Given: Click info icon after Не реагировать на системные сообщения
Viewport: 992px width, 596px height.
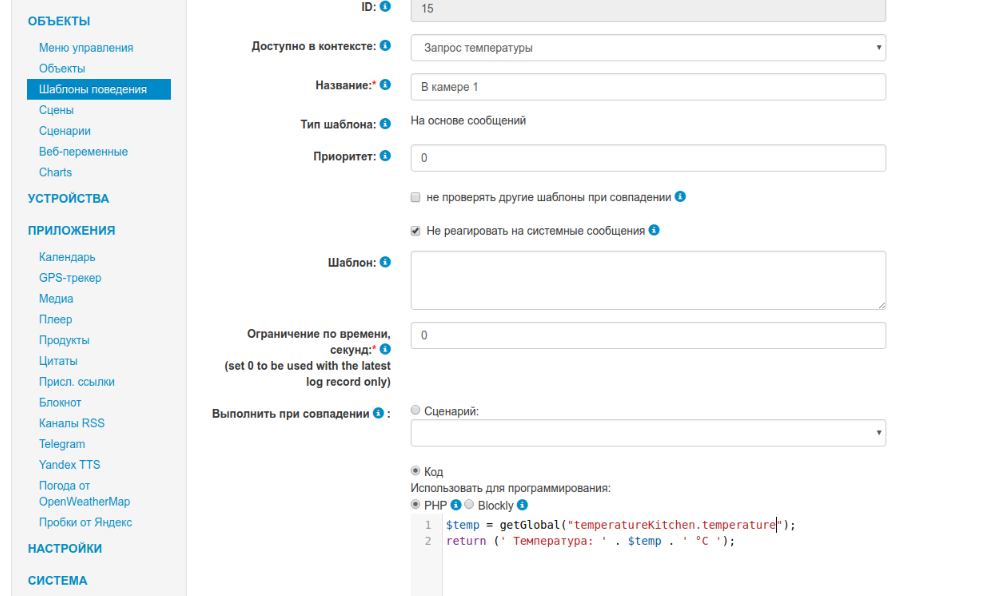Looking at the screenshot, I should tap(654, 230).
